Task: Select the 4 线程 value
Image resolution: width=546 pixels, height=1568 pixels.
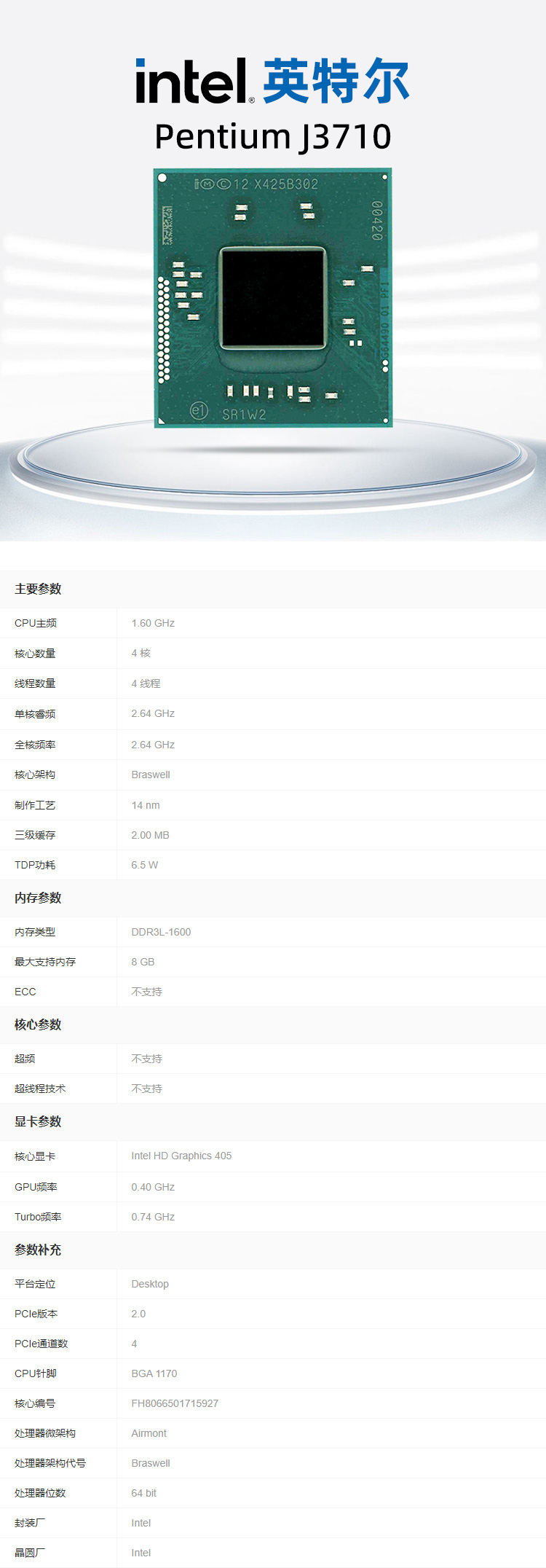Action: click(x=146, y=683)
